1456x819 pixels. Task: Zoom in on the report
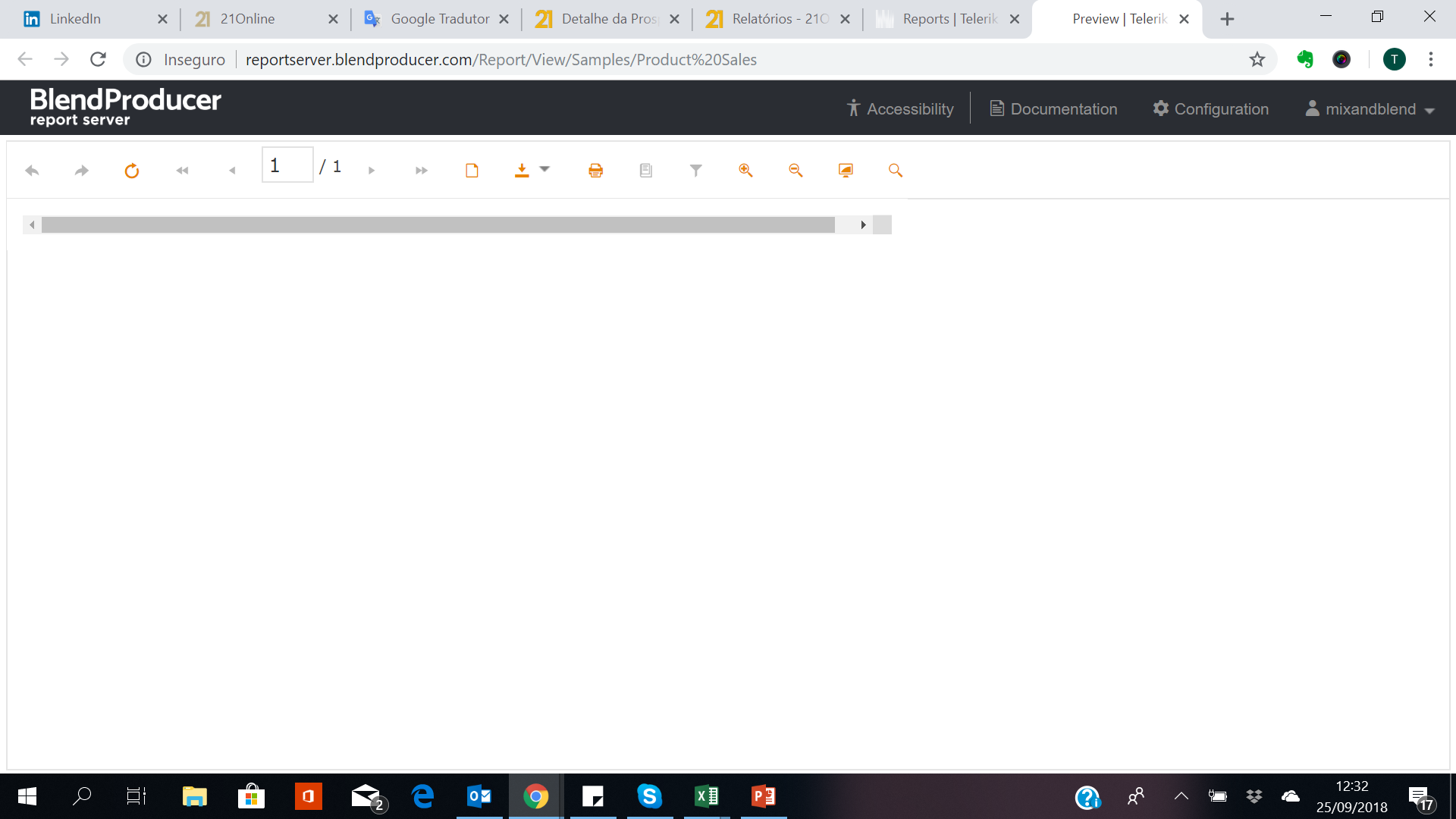click(x=745, y=171)
